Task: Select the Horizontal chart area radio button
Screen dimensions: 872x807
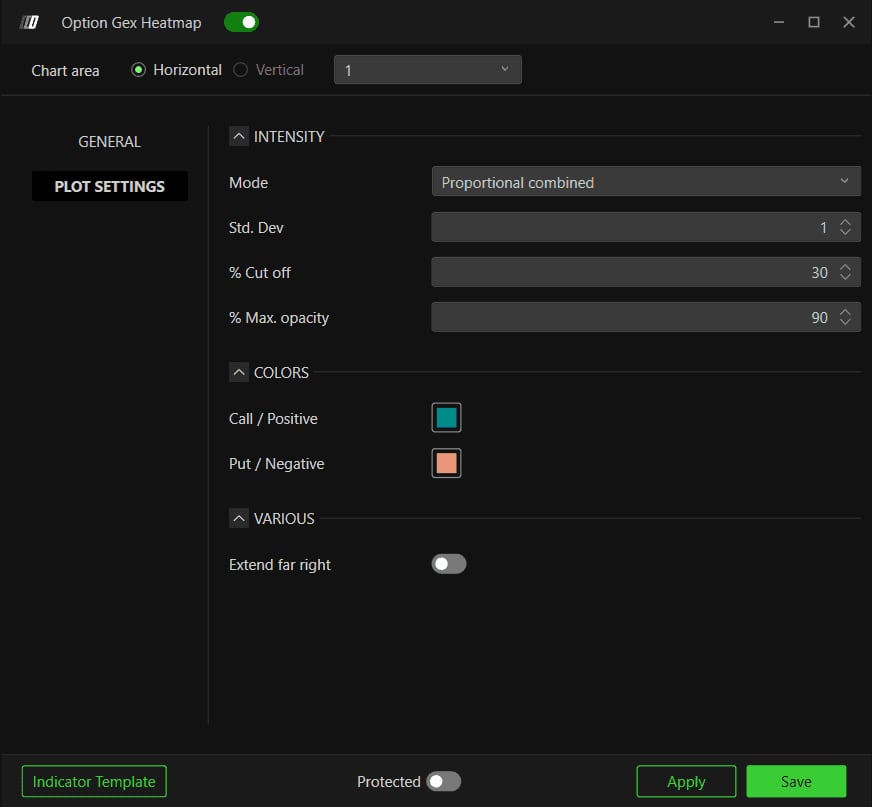Action: coord(138,70)
